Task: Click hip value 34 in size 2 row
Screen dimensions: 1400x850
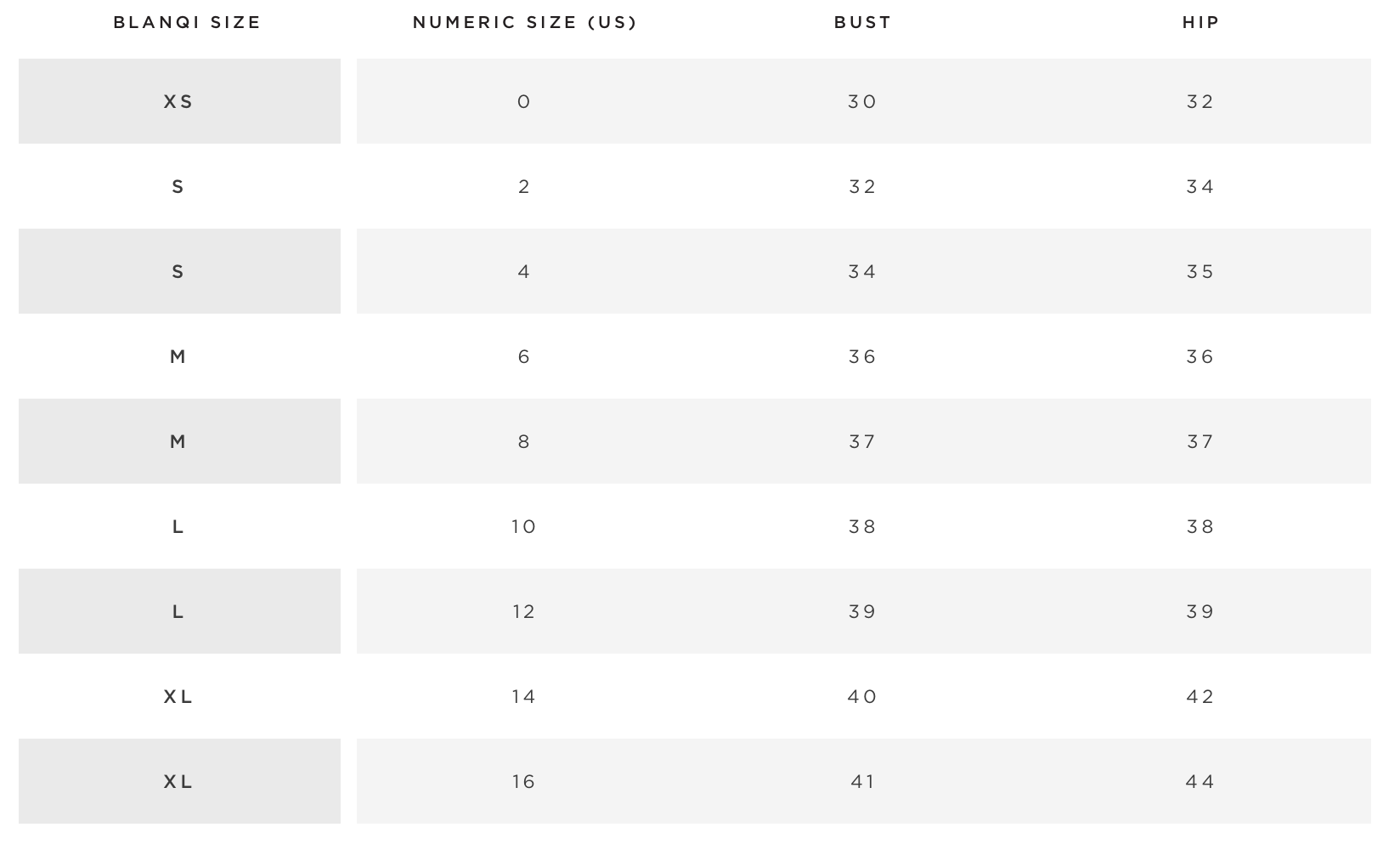Action: tap(1200, 187)
